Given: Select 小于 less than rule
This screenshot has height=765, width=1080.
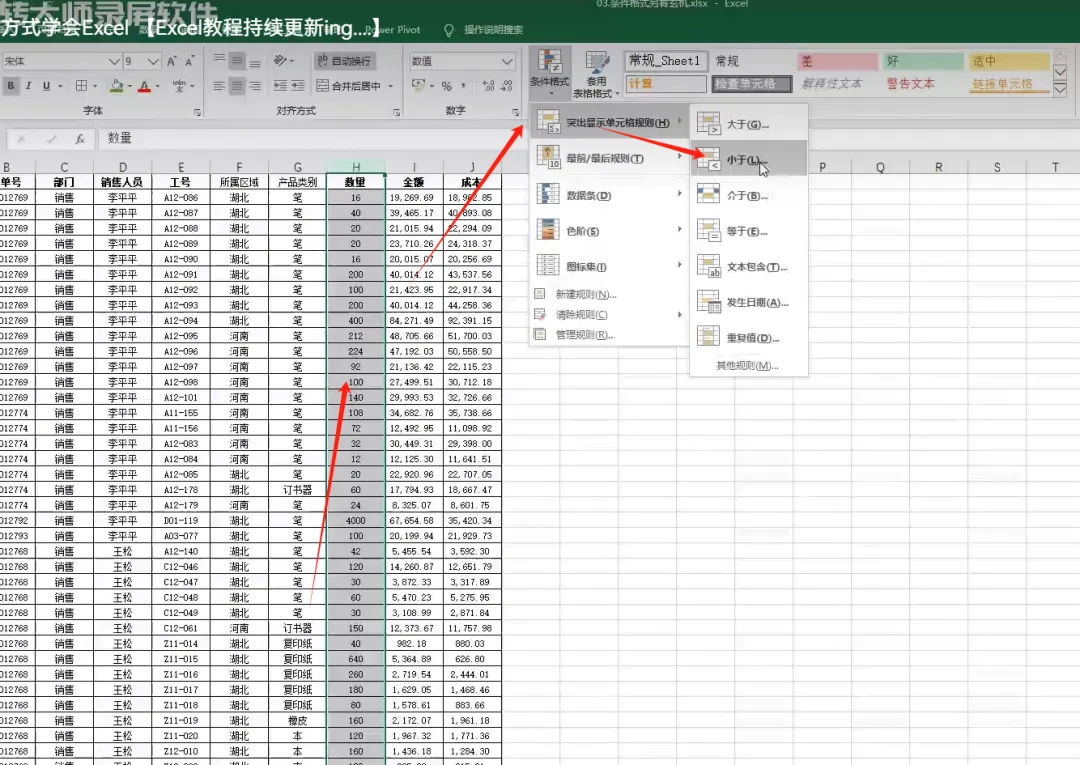Looking at the screenshot, I should click(x=749, y=160).
